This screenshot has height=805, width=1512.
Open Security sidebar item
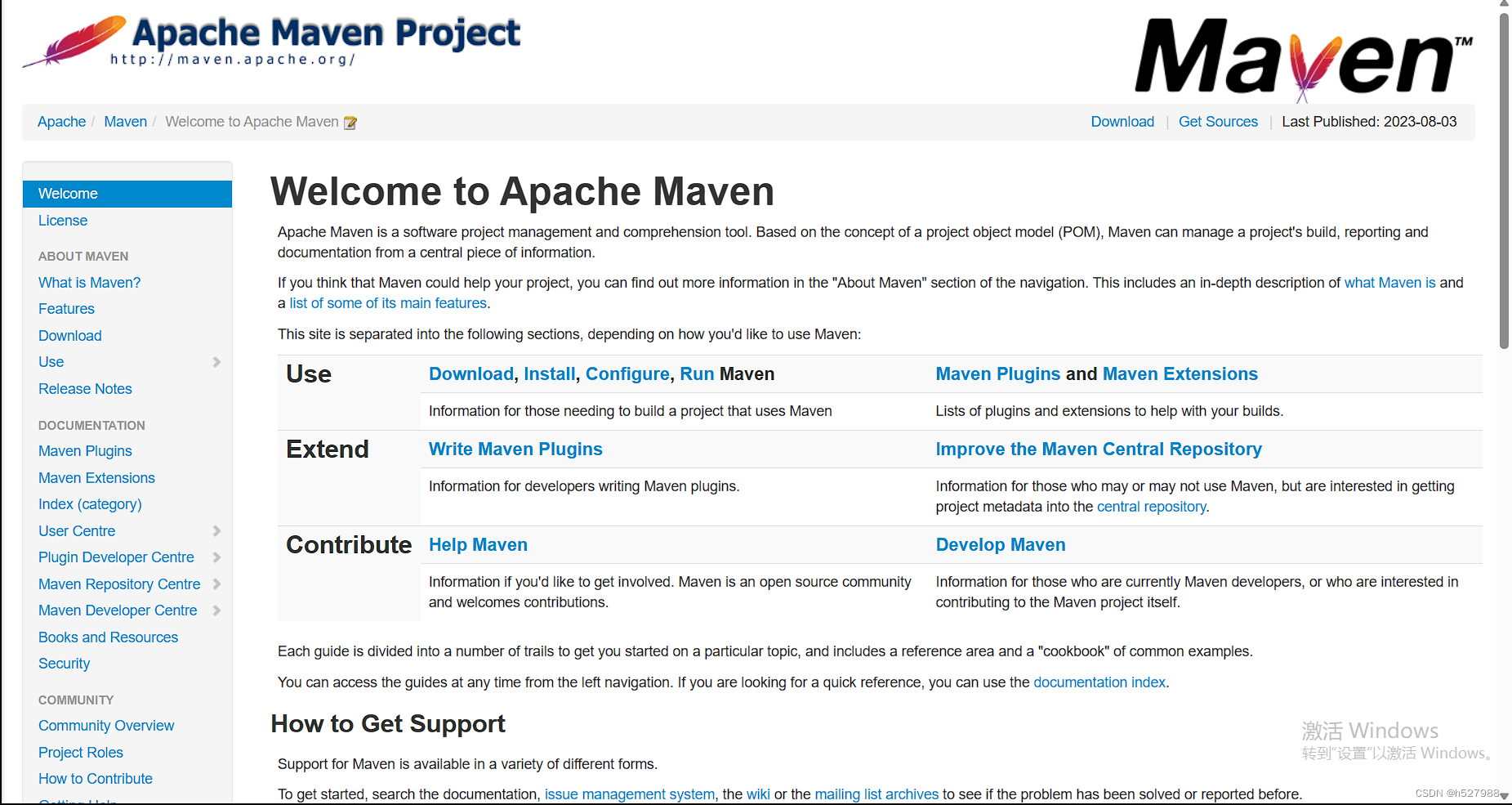coord(64,664)
